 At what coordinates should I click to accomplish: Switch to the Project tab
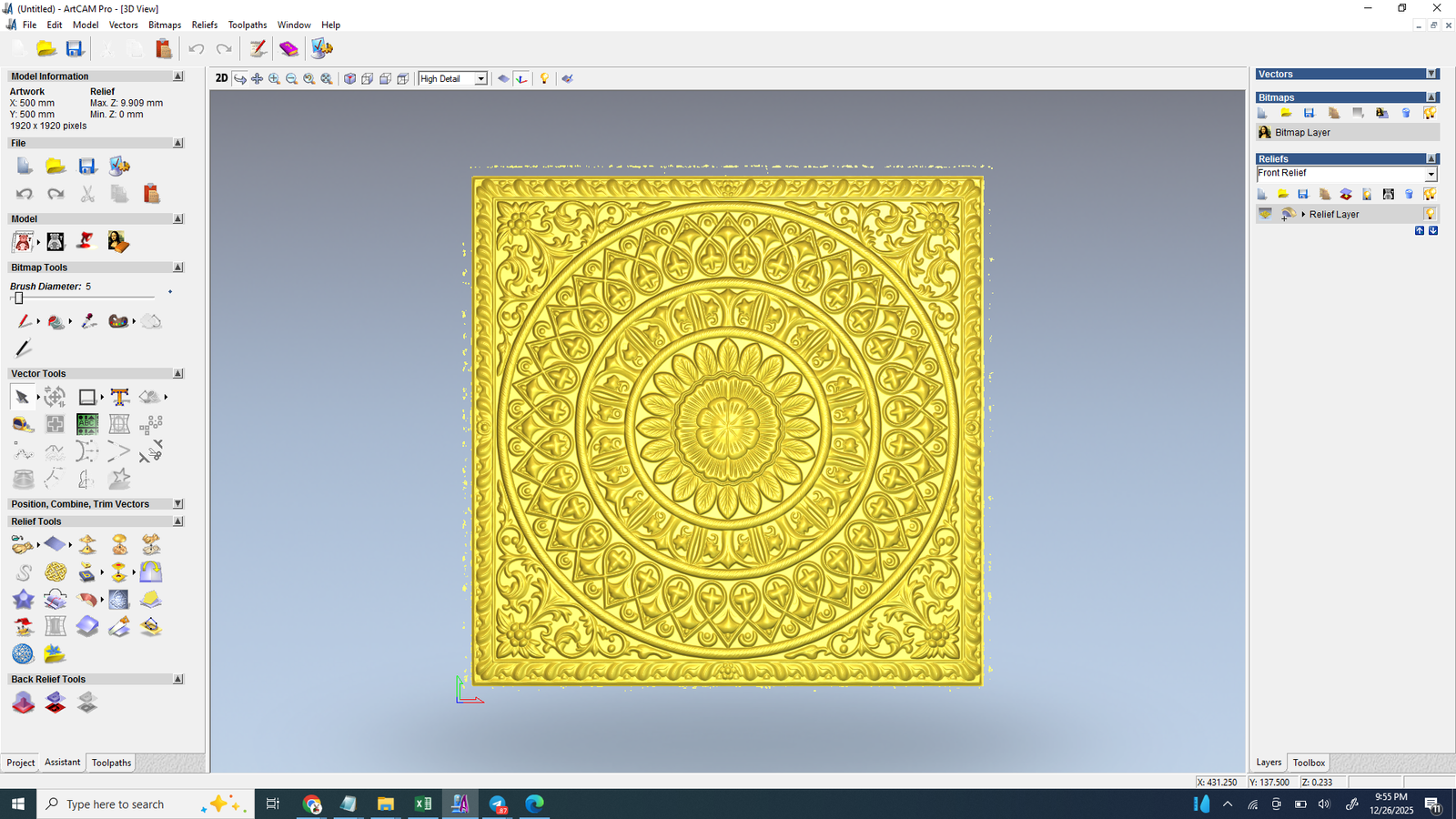click(20, 763)
